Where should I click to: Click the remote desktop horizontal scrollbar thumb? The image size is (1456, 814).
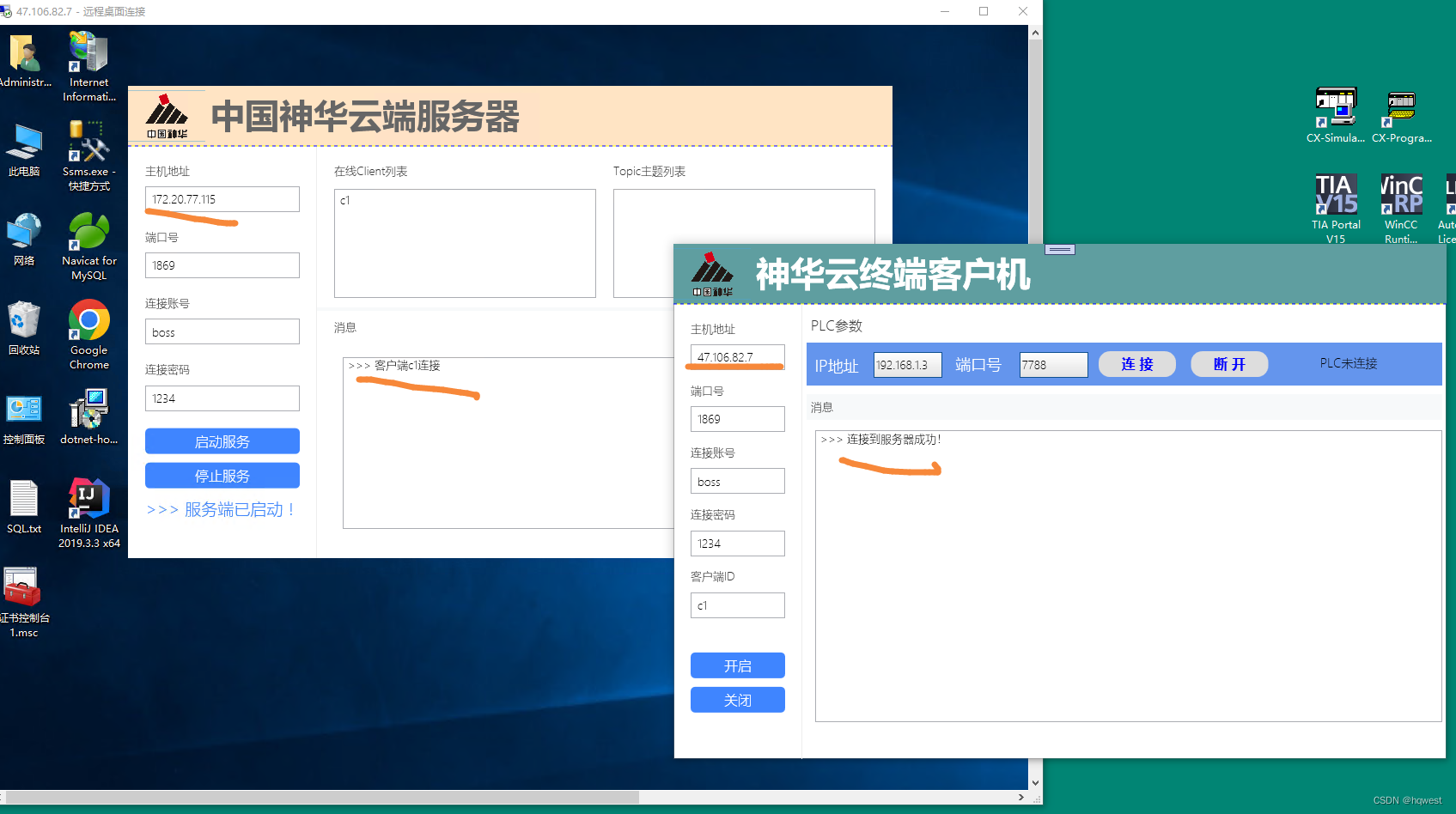(x=323, y=797)
